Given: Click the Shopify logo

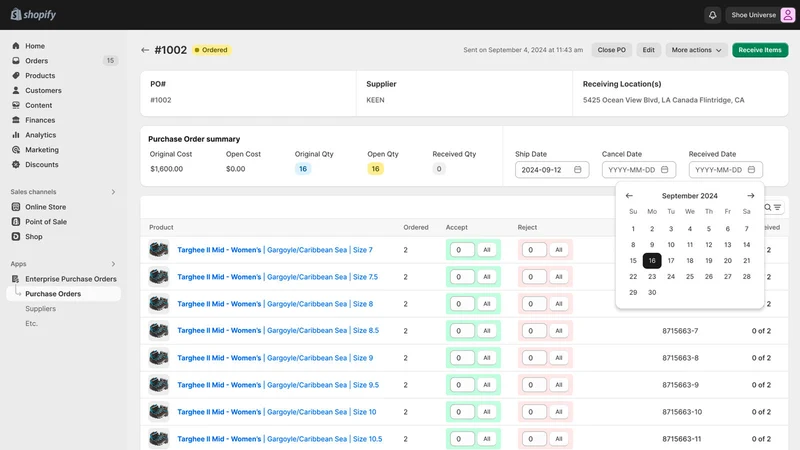Looking at the screenshot, I should pyautogui.click(x=33, y=14).
